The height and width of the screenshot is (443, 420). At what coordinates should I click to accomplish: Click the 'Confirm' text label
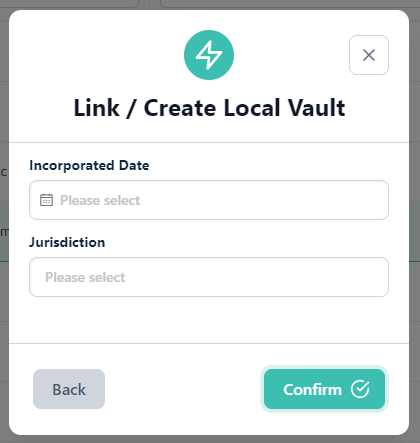[x=313, y=389]
